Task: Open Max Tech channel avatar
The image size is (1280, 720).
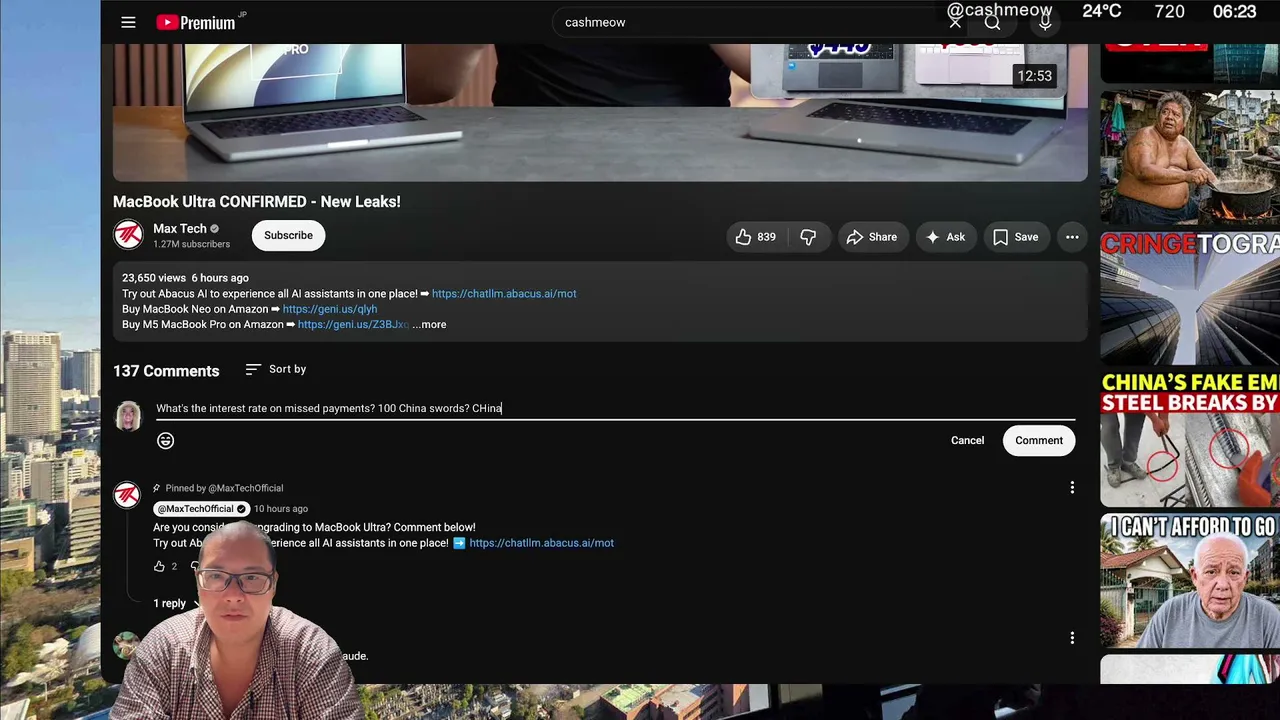Action: pos(128,235)
